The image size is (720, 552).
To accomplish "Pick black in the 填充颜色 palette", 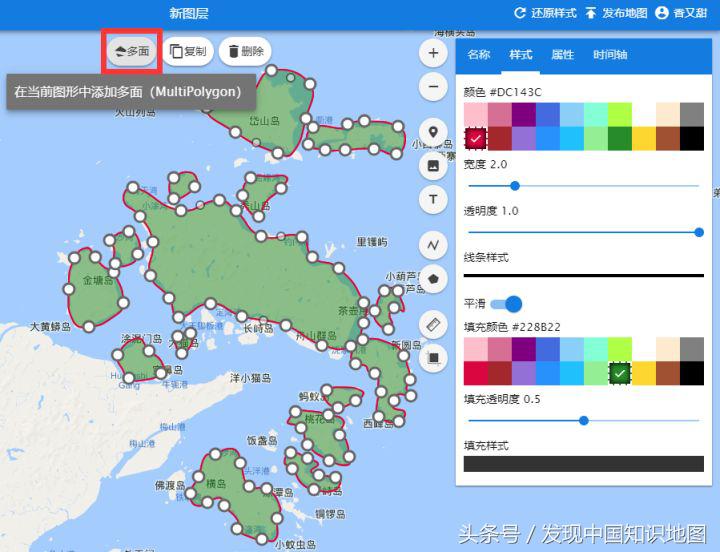I will tap(692, 373).
